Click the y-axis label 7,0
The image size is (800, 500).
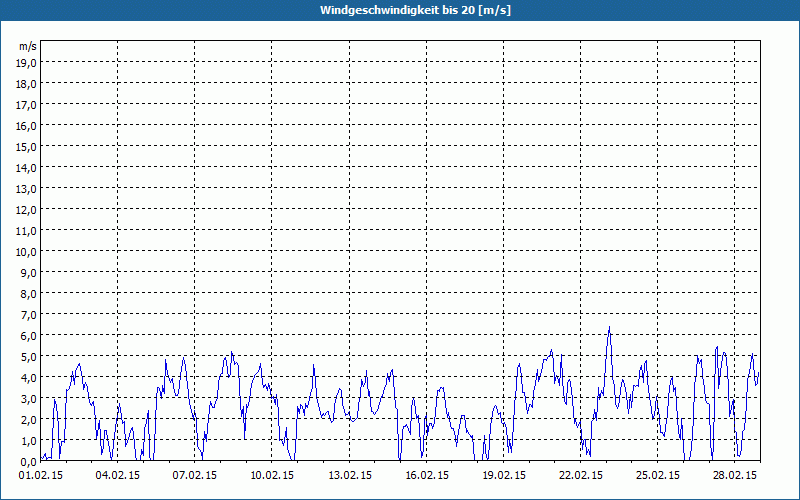(x=30, y=315)
